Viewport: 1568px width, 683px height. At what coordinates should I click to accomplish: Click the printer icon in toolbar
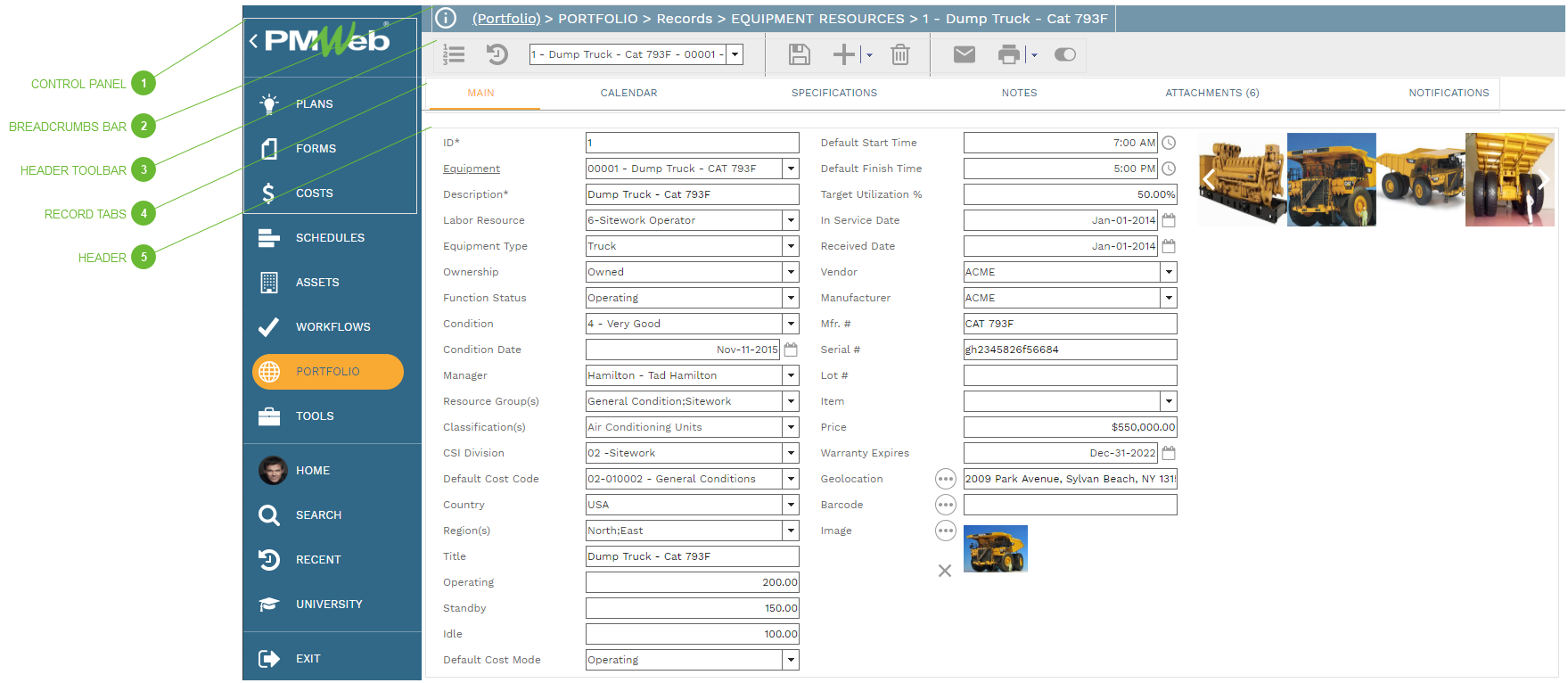point(1008,55)
